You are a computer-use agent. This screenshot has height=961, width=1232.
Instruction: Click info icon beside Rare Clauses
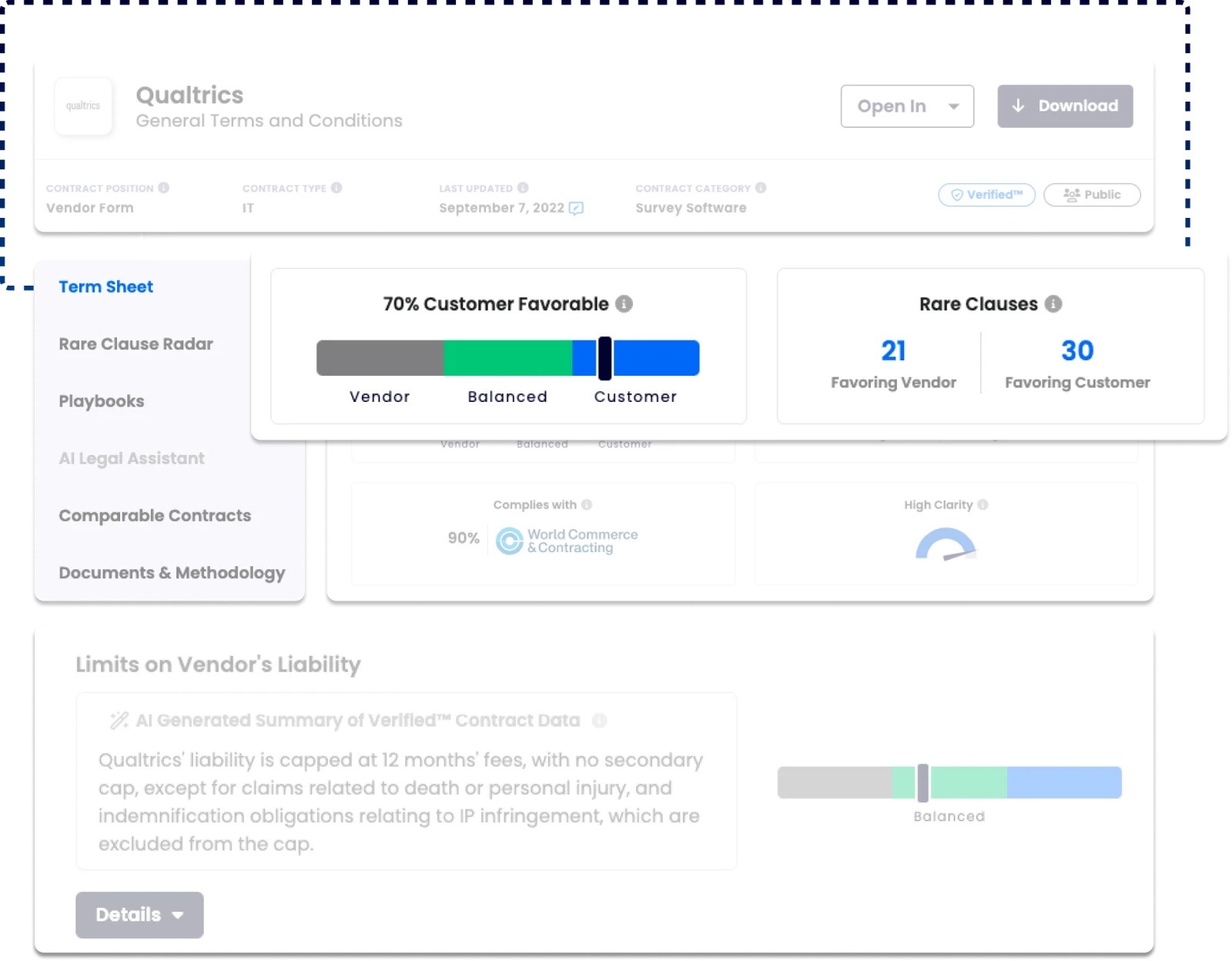coord(1053,304)
